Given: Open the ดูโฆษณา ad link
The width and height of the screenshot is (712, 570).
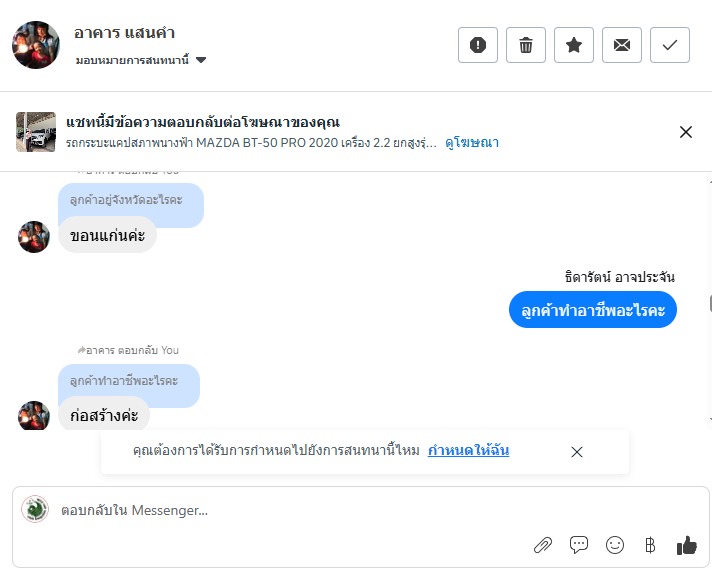Looking at the screenshot, I should tap(472, 143).
